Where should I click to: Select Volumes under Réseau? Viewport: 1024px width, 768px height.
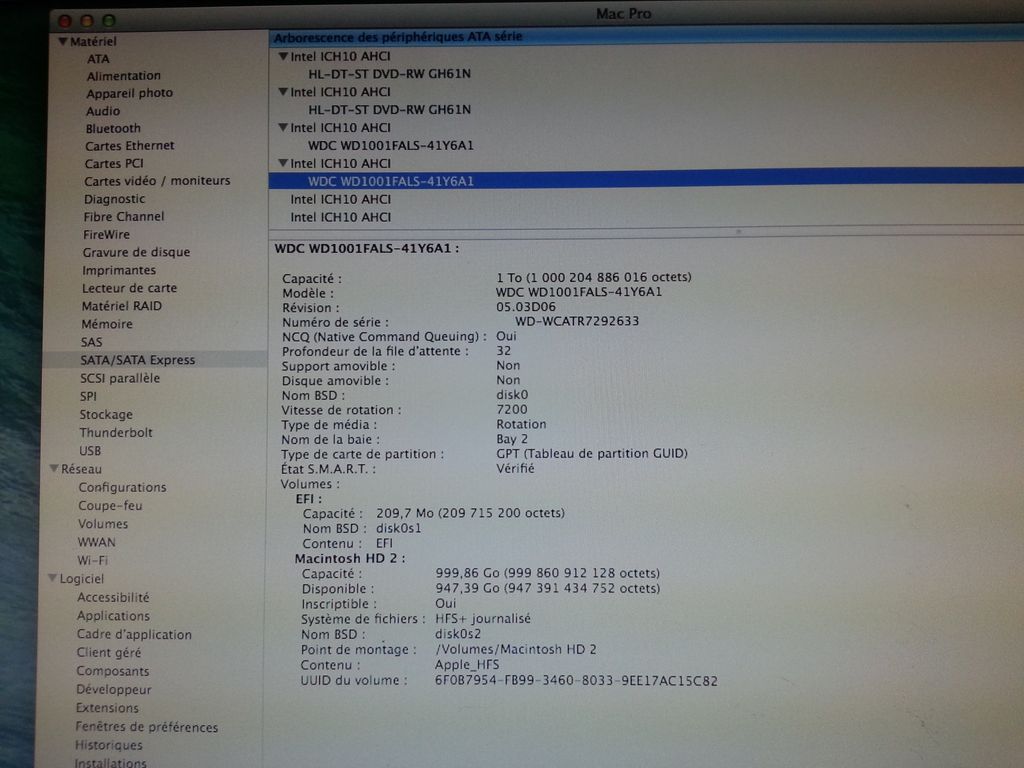103,524
